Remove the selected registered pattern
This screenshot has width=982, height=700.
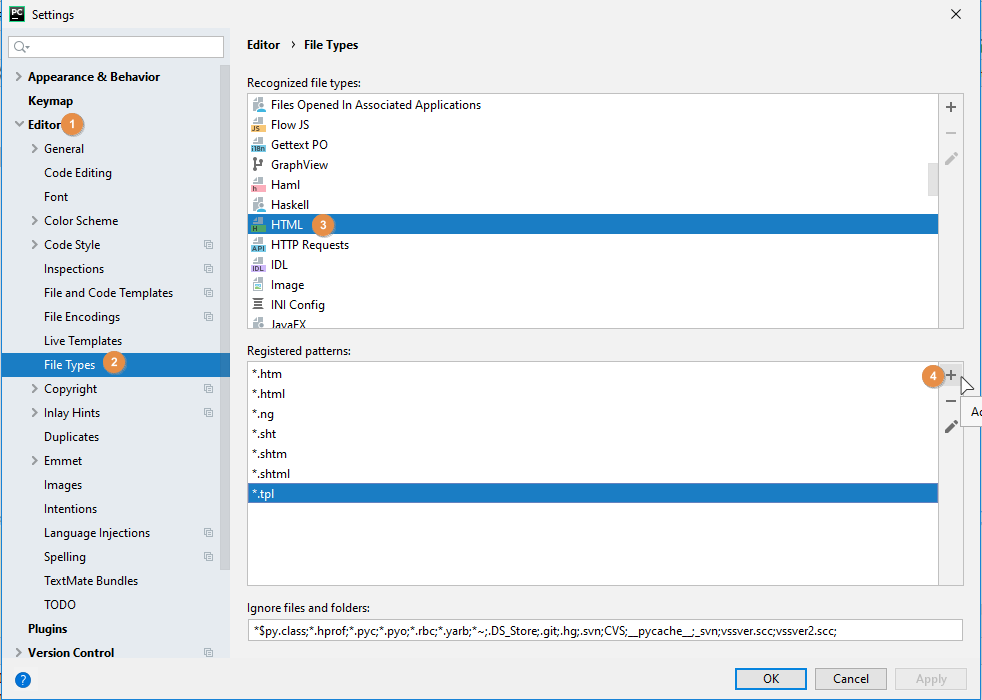coord(951,401)
